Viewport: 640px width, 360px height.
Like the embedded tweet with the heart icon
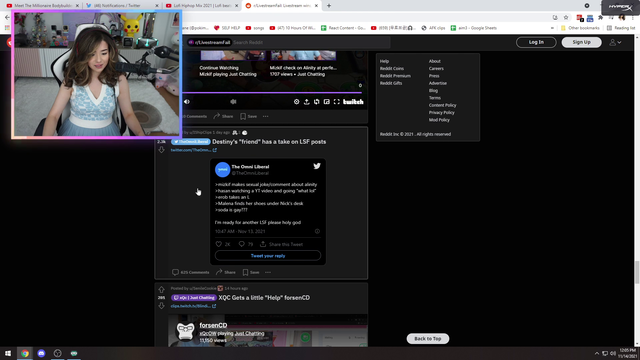[219, 244]
